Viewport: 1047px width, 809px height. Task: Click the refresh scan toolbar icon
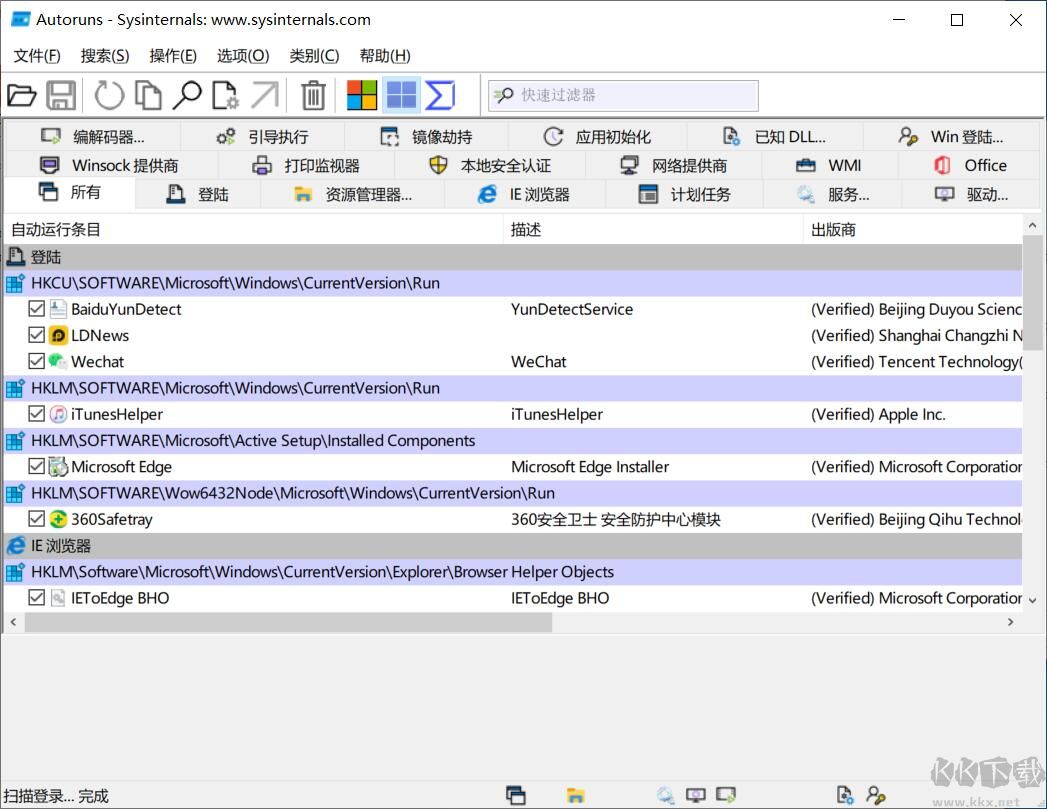tap(109, 96)
